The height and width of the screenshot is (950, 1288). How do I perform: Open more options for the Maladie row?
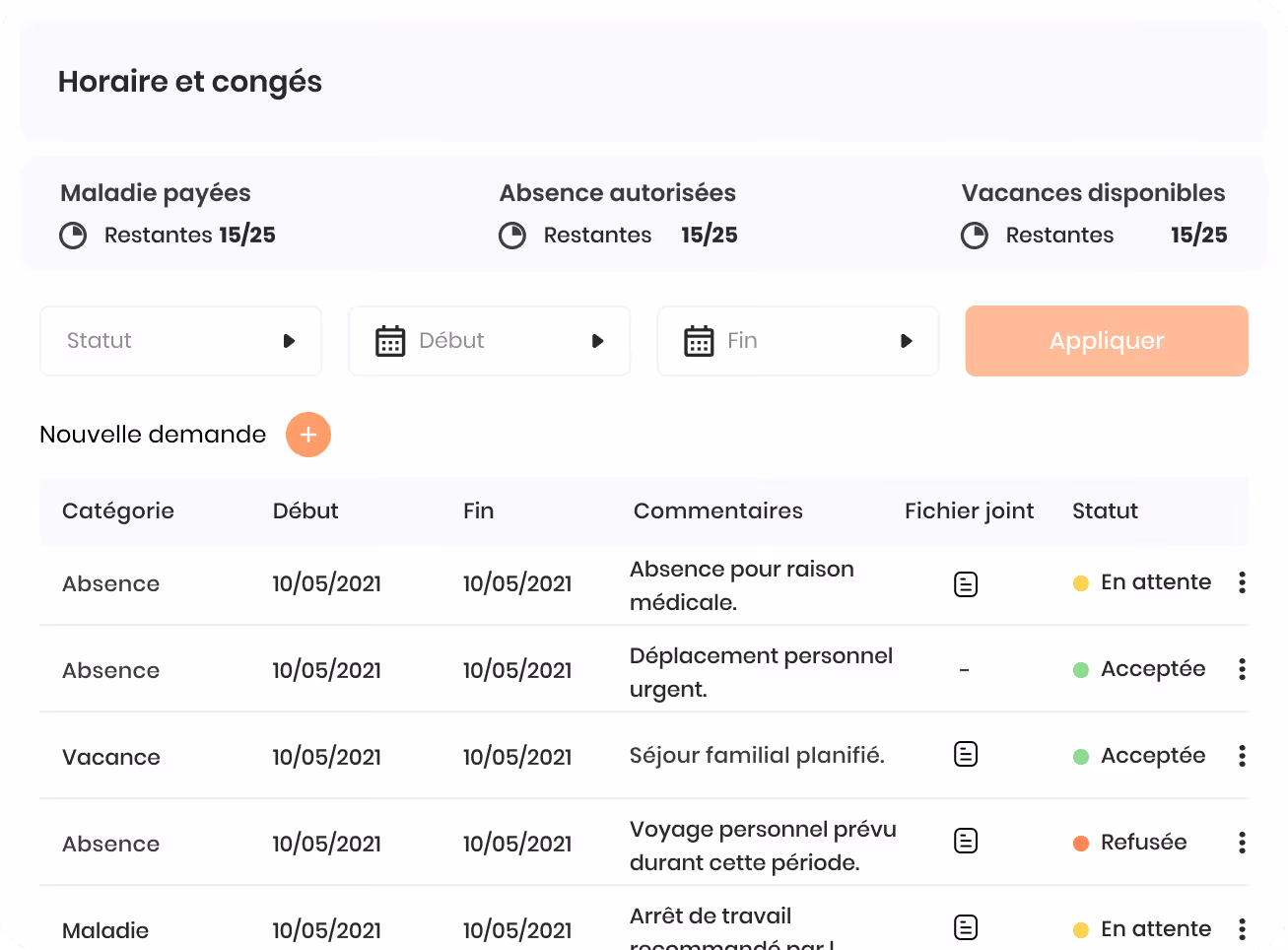click(1242, 929)
